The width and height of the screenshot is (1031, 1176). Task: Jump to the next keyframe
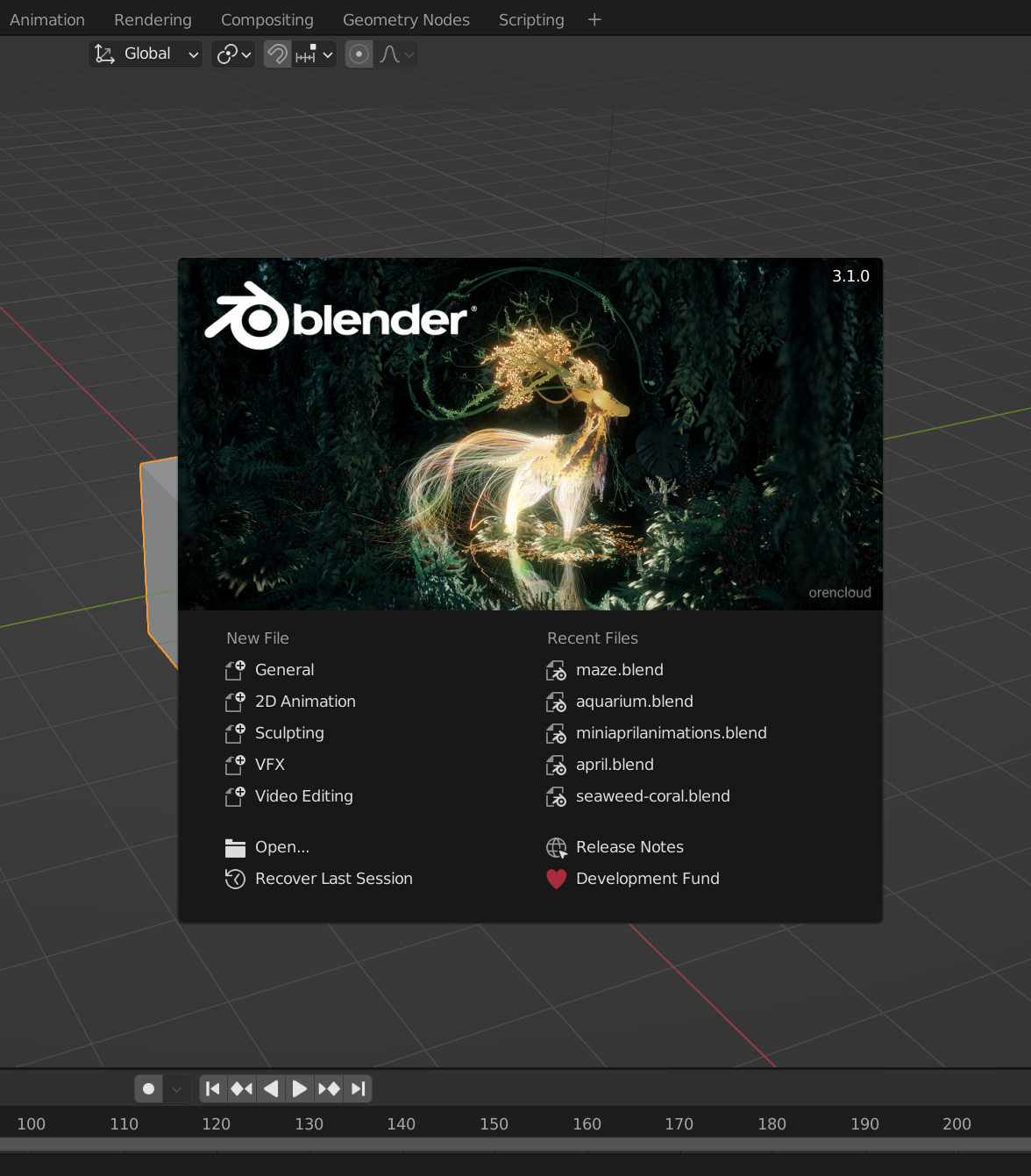[329, 1088]
